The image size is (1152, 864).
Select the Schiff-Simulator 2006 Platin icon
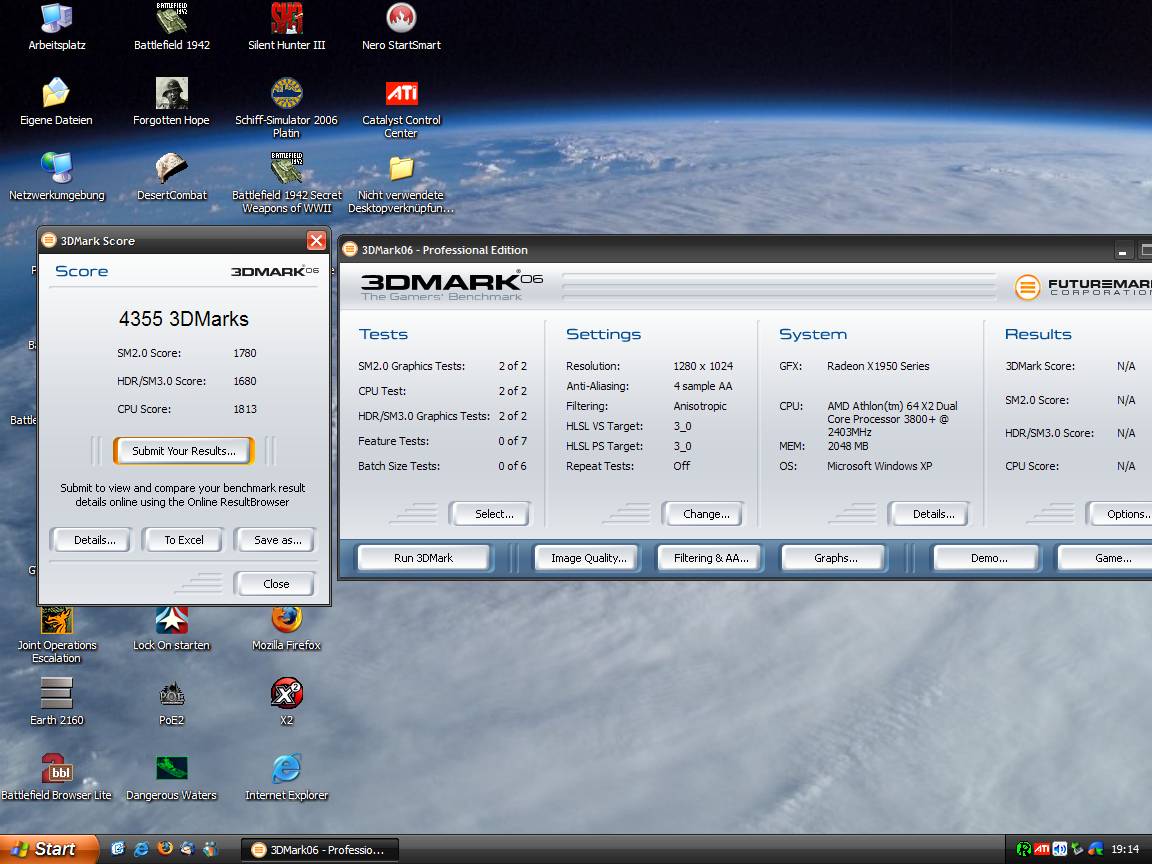(287, 108)
